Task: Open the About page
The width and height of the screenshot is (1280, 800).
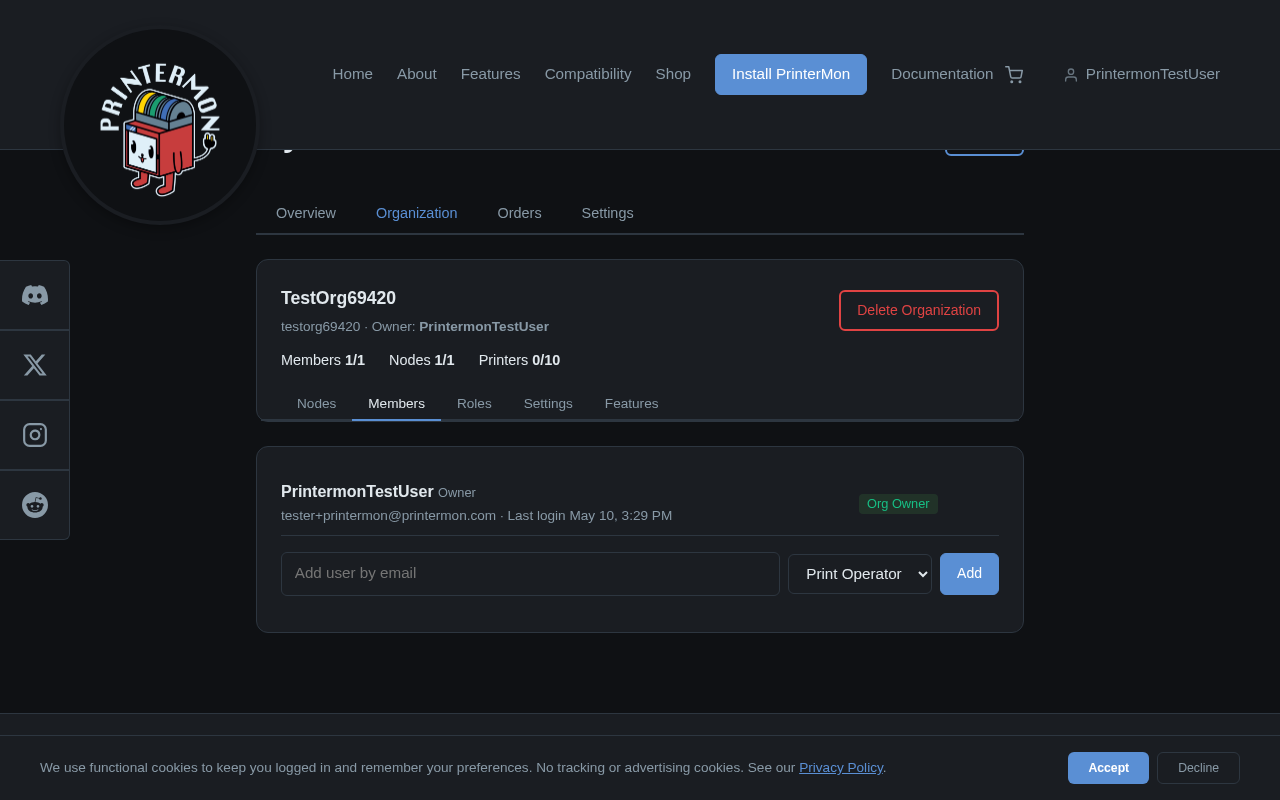Action: 417,74
